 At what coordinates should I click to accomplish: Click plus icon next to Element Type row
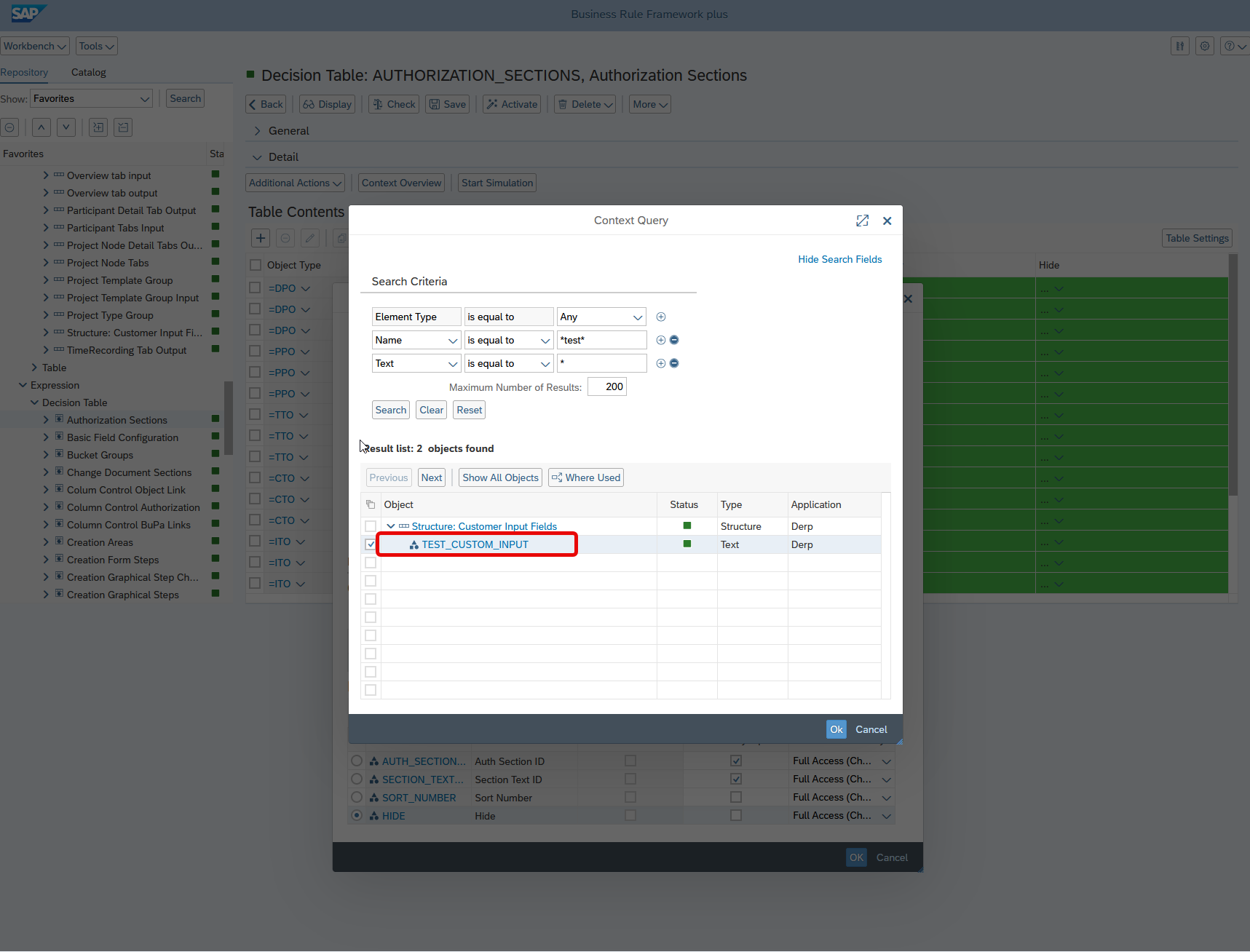pos(661,317)
